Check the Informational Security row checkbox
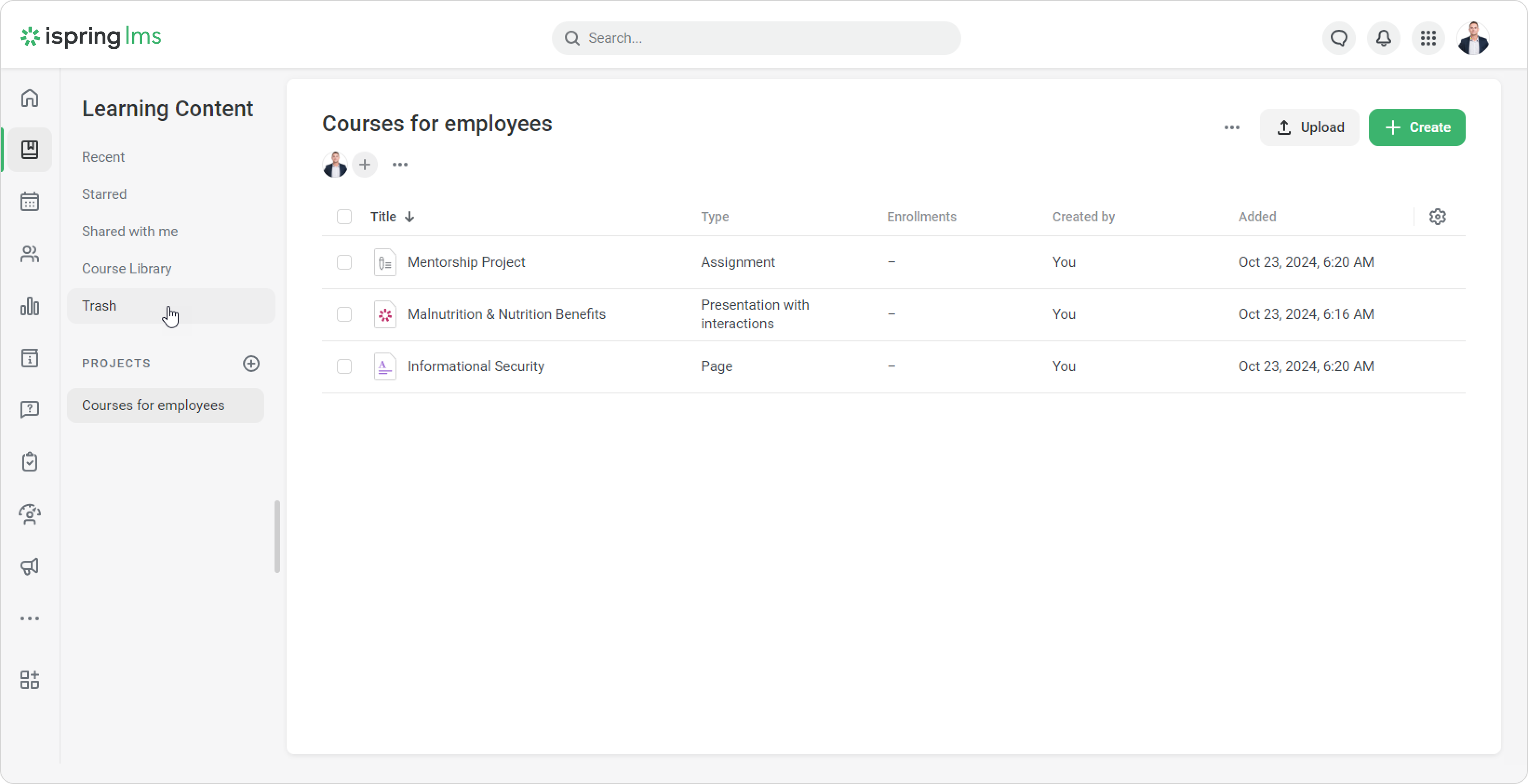This screenshot has width=1528, height=784. (344, 367)
